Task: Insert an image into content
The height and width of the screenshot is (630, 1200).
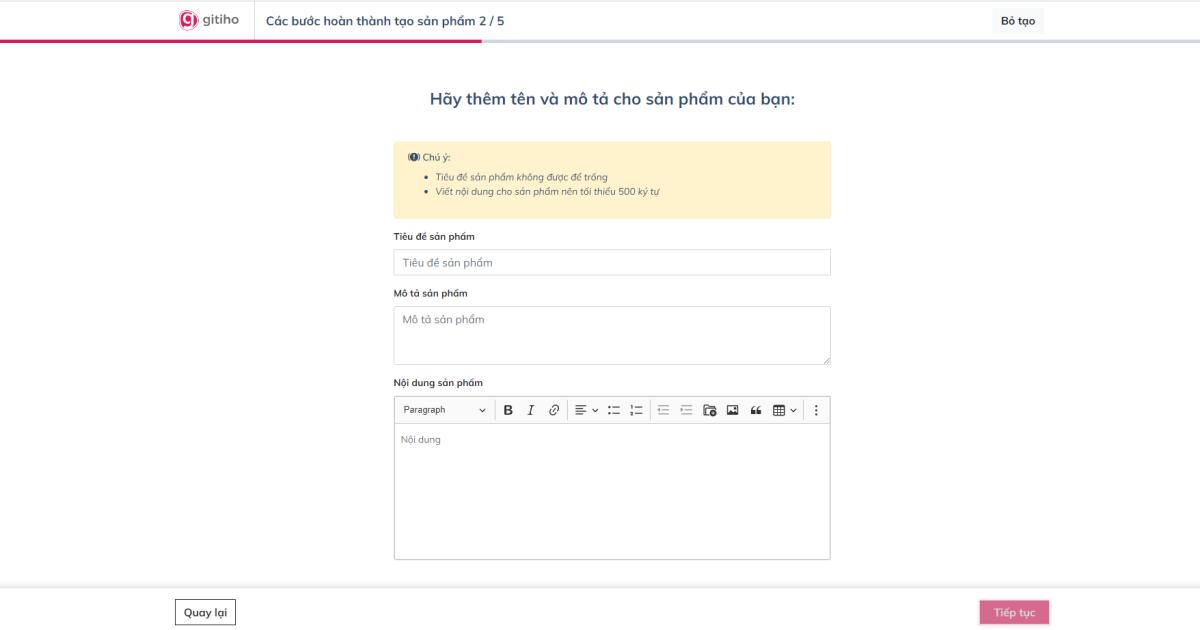Action: click(x=732, y=410)
